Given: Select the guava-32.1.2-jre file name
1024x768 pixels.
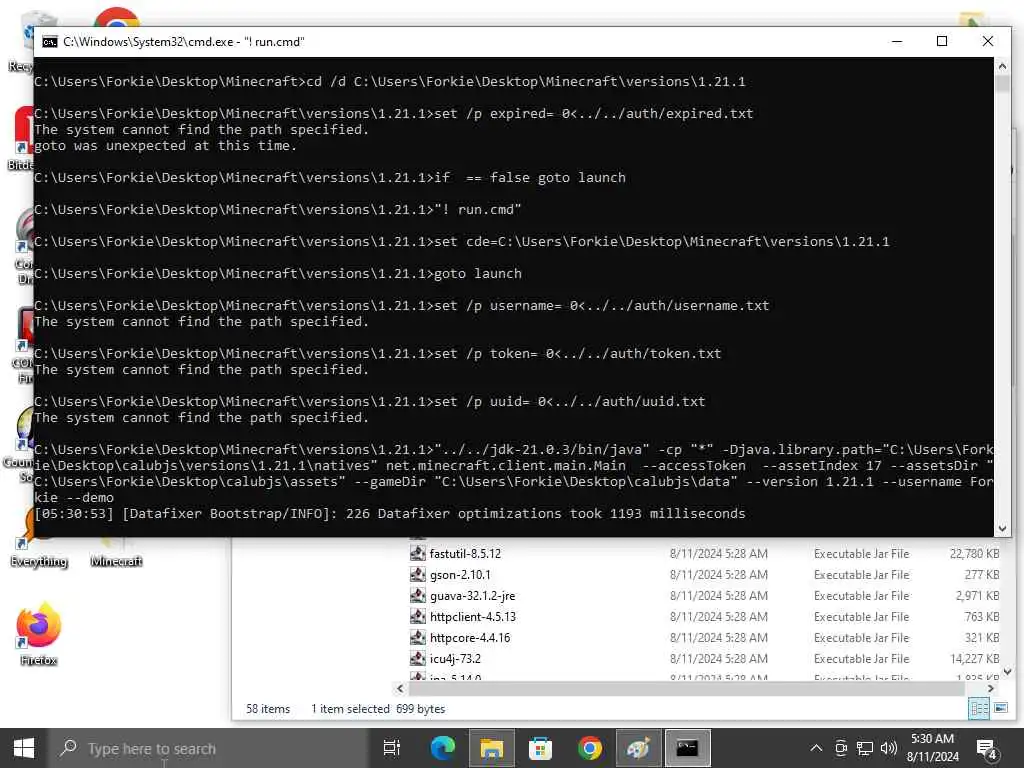Looking at the screenshot, I should tap(472, 596).
